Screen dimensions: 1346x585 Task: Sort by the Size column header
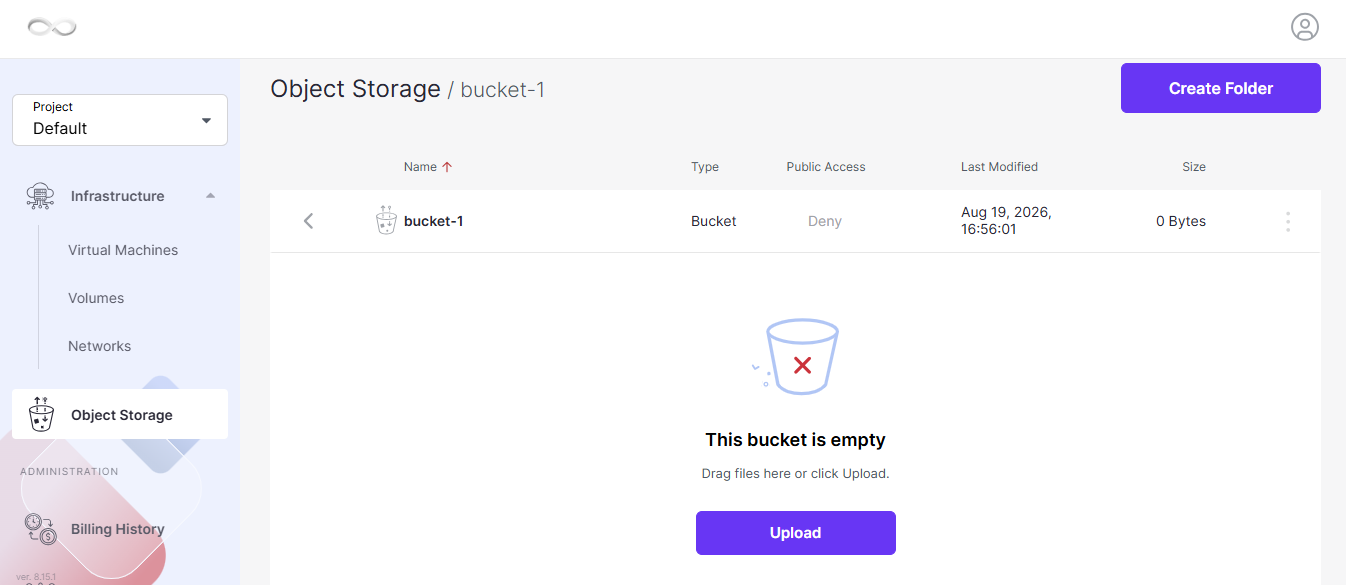[1194, 167]
